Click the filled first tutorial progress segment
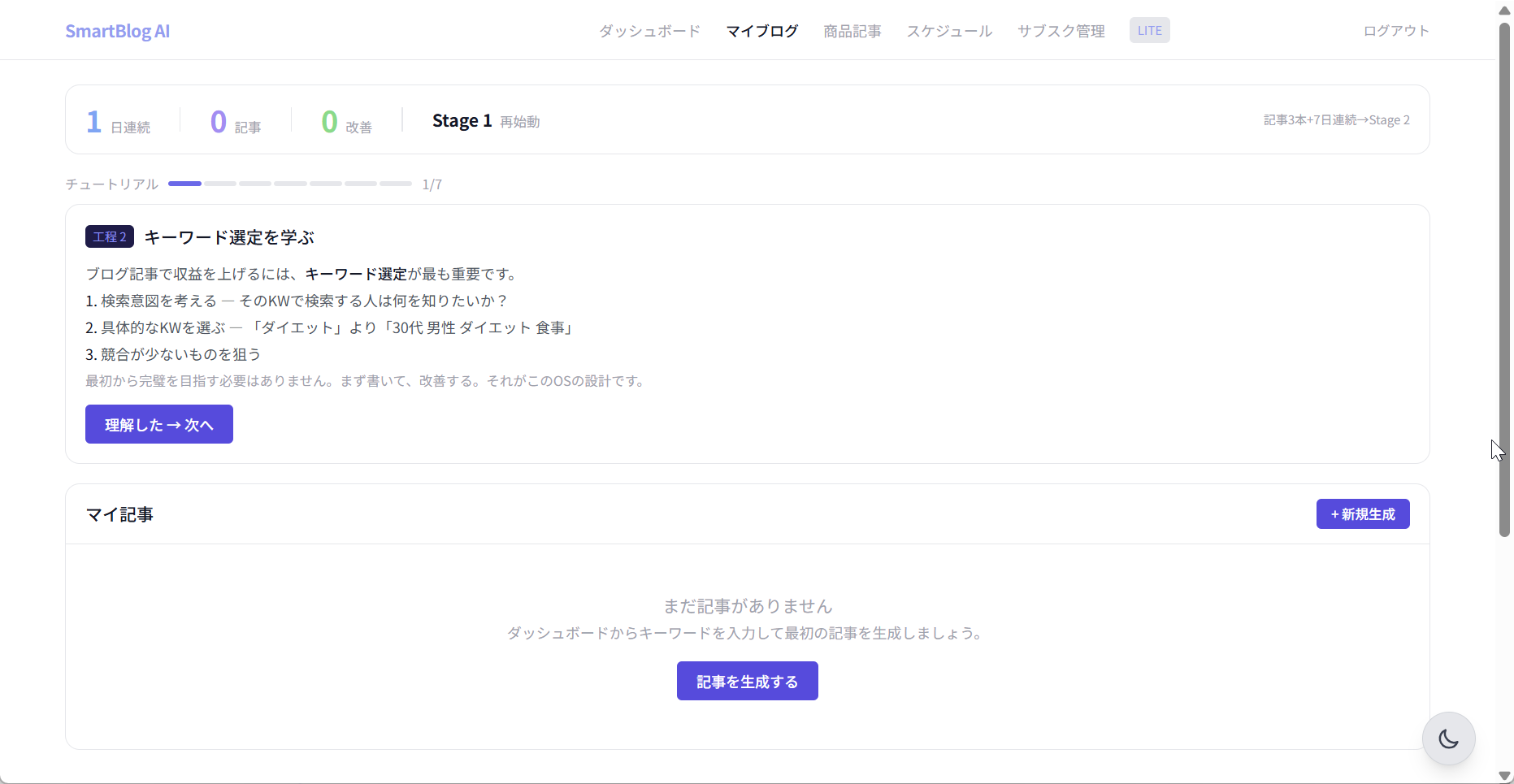The image size is (1514, 784). point(184,184)
